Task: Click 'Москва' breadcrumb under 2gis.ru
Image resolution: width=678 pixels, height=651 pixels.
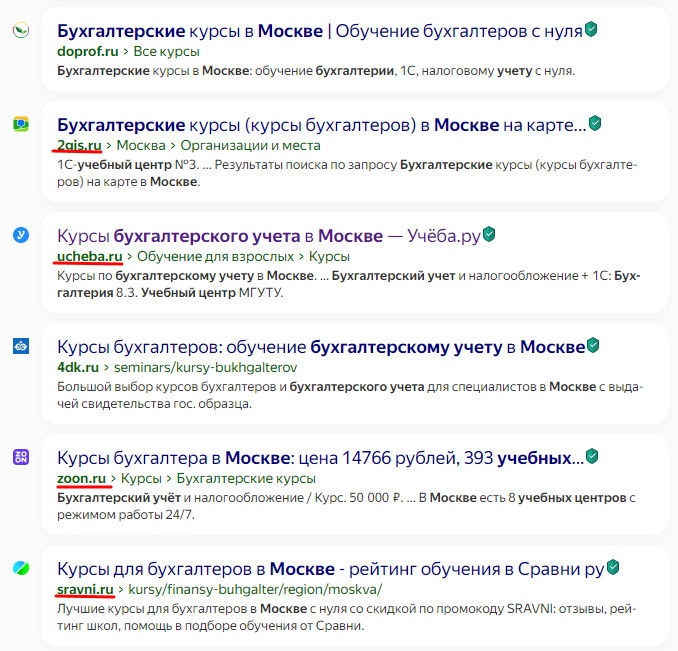Action: coord(141,145)
